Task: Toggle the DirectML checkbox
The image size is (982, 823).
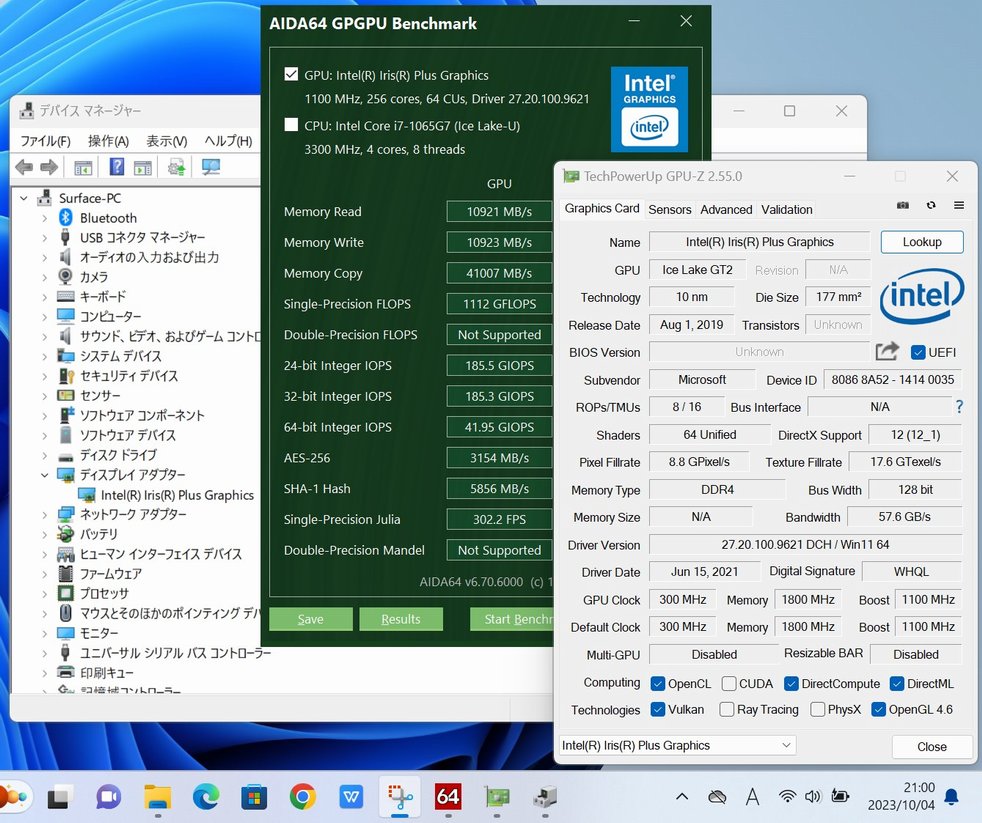Action: [x=897, y=683]
